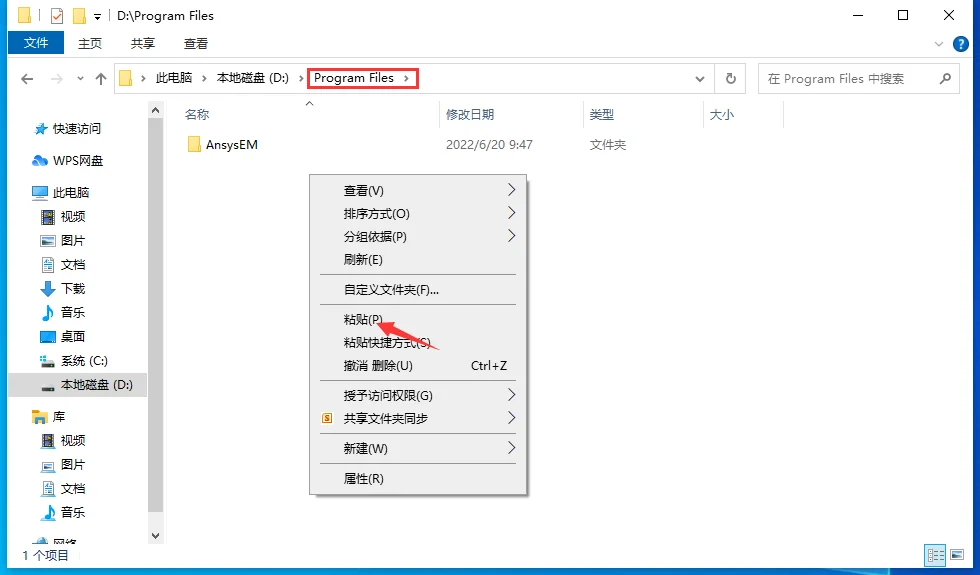Open 音乐 under 库
The width and height of the screenshot is (980, 575).
[63, 512]
